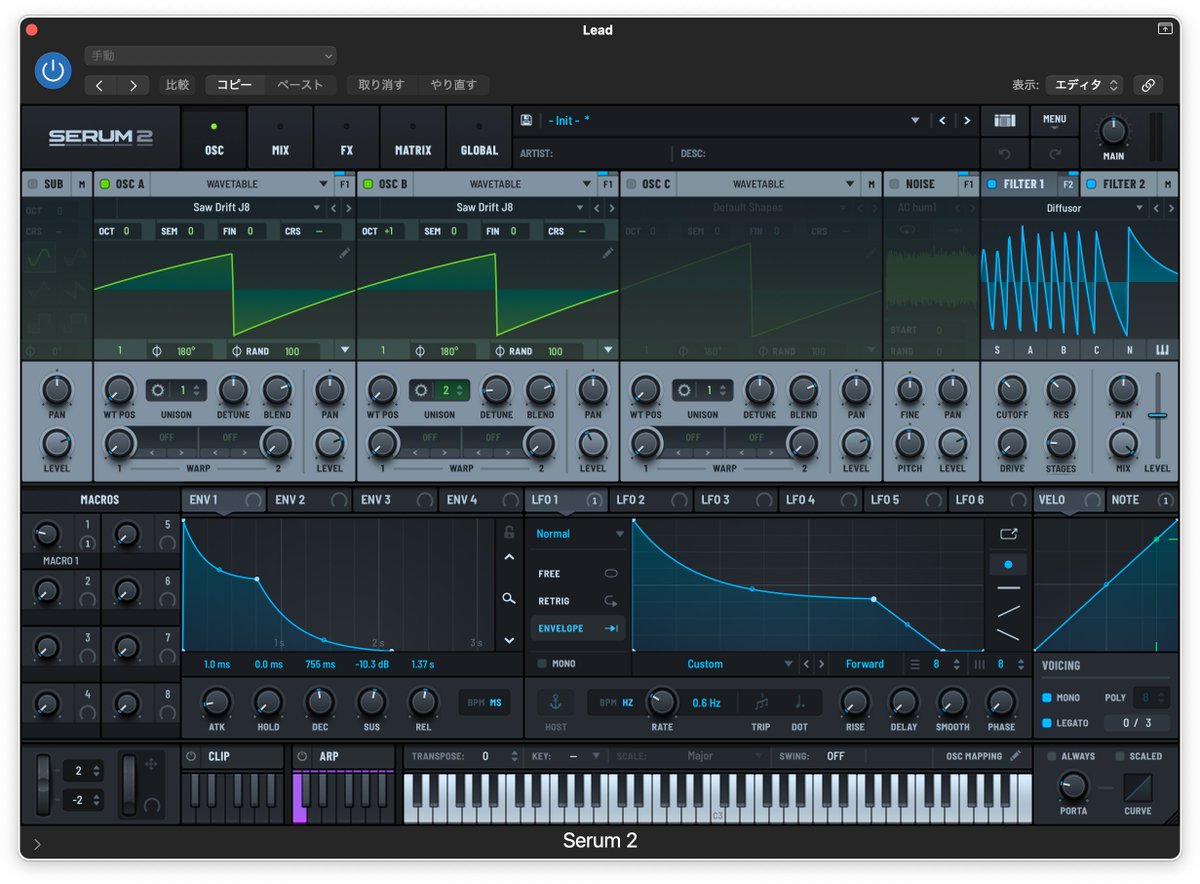Click the pencil edit icon in OSC A
This screenshot has height=884, width=1200.
pyautogui.click(x=344, y=254)
